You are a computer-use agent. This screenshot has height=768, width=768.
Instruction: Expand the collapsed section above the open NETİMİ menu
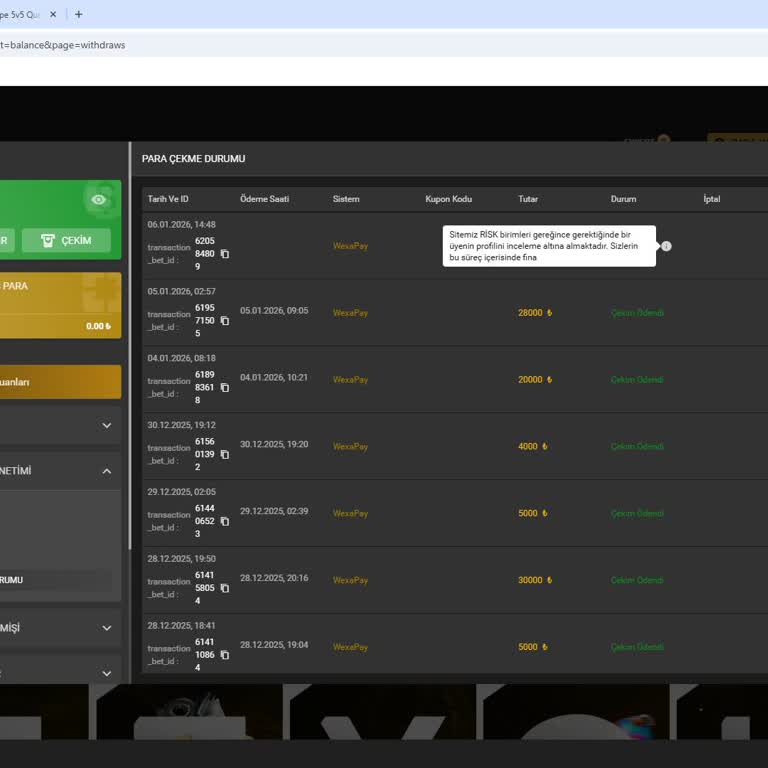click(x=107, y=425)
